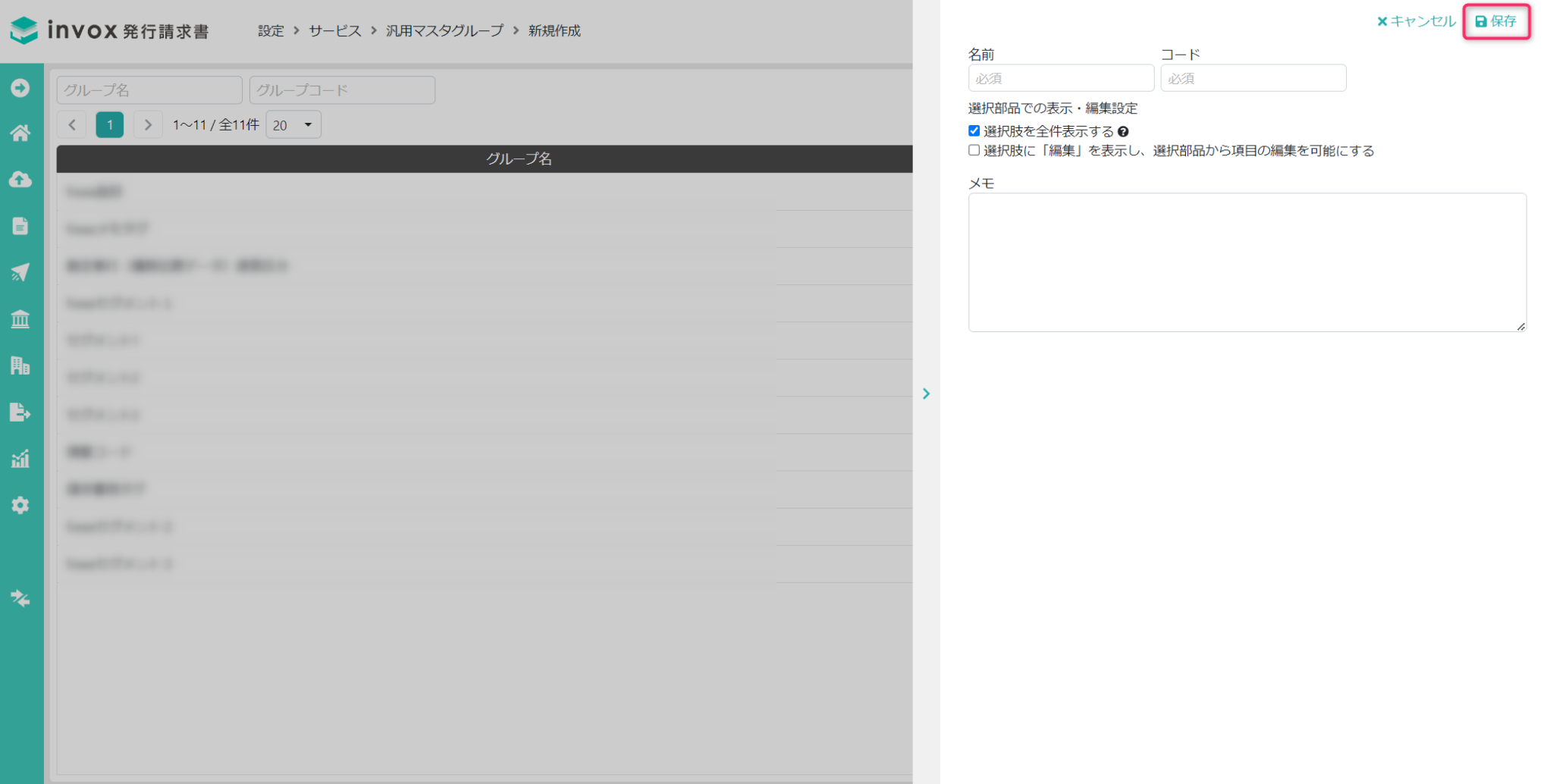Enable the 選択肢に「編集」を表示 checkbox

974,150
